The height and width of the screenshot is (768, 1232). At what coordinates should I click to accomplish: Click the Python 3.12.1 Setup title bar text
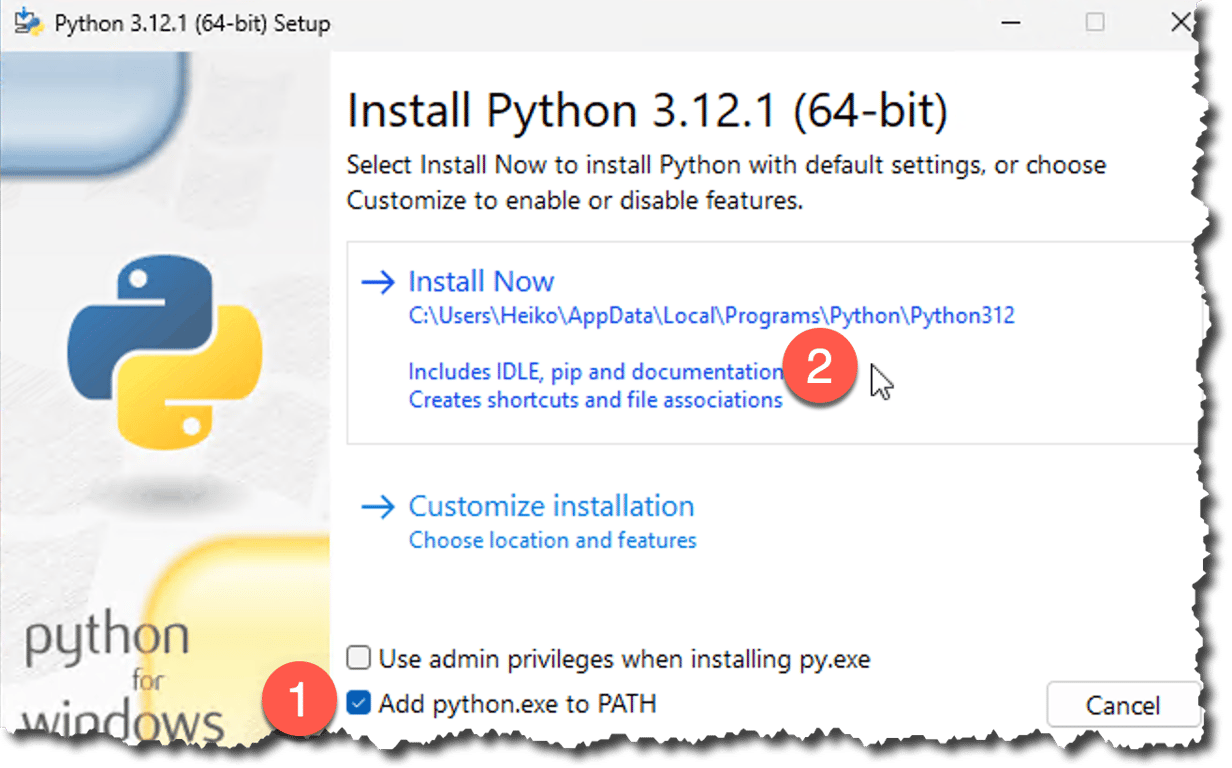pos(192,22)
